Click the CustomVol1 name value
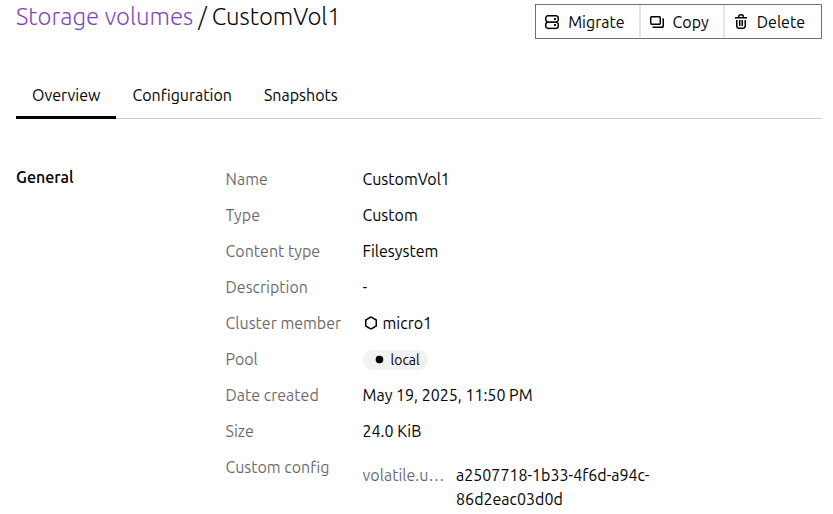This screenshot has height=514, width=833. [405, 179]
